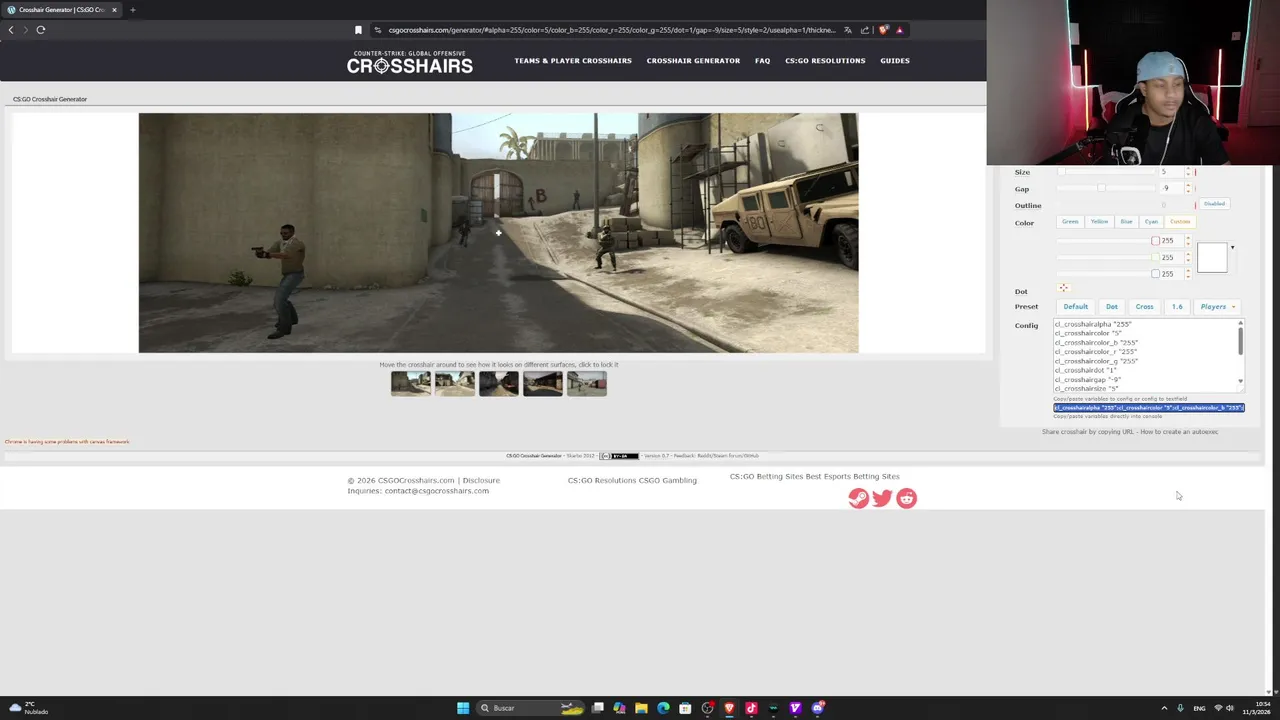Open Steam social icon in footer
The image size is (1280, 720).
point(858,498)
